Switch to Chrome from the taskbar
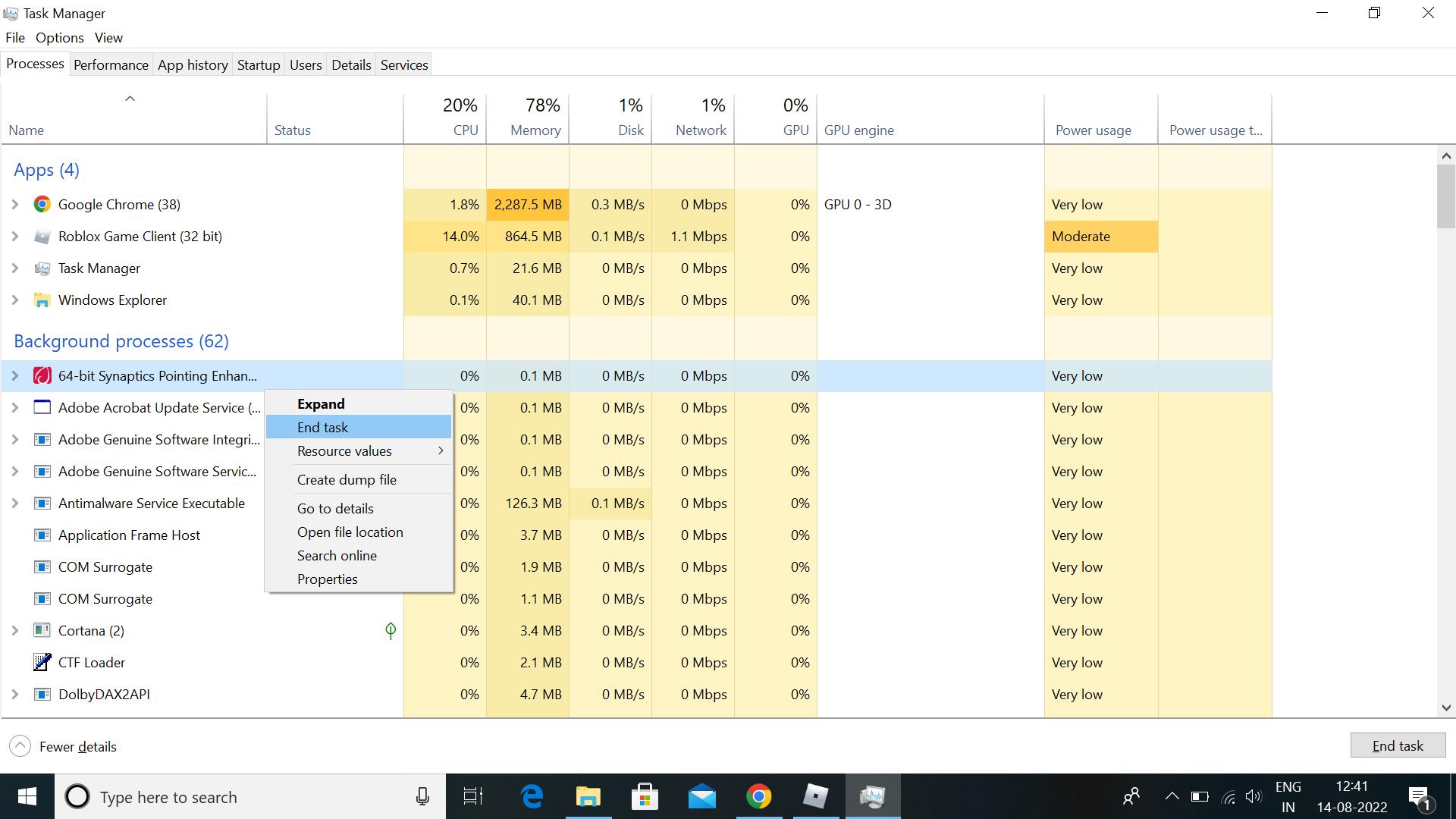 point(759,796)
